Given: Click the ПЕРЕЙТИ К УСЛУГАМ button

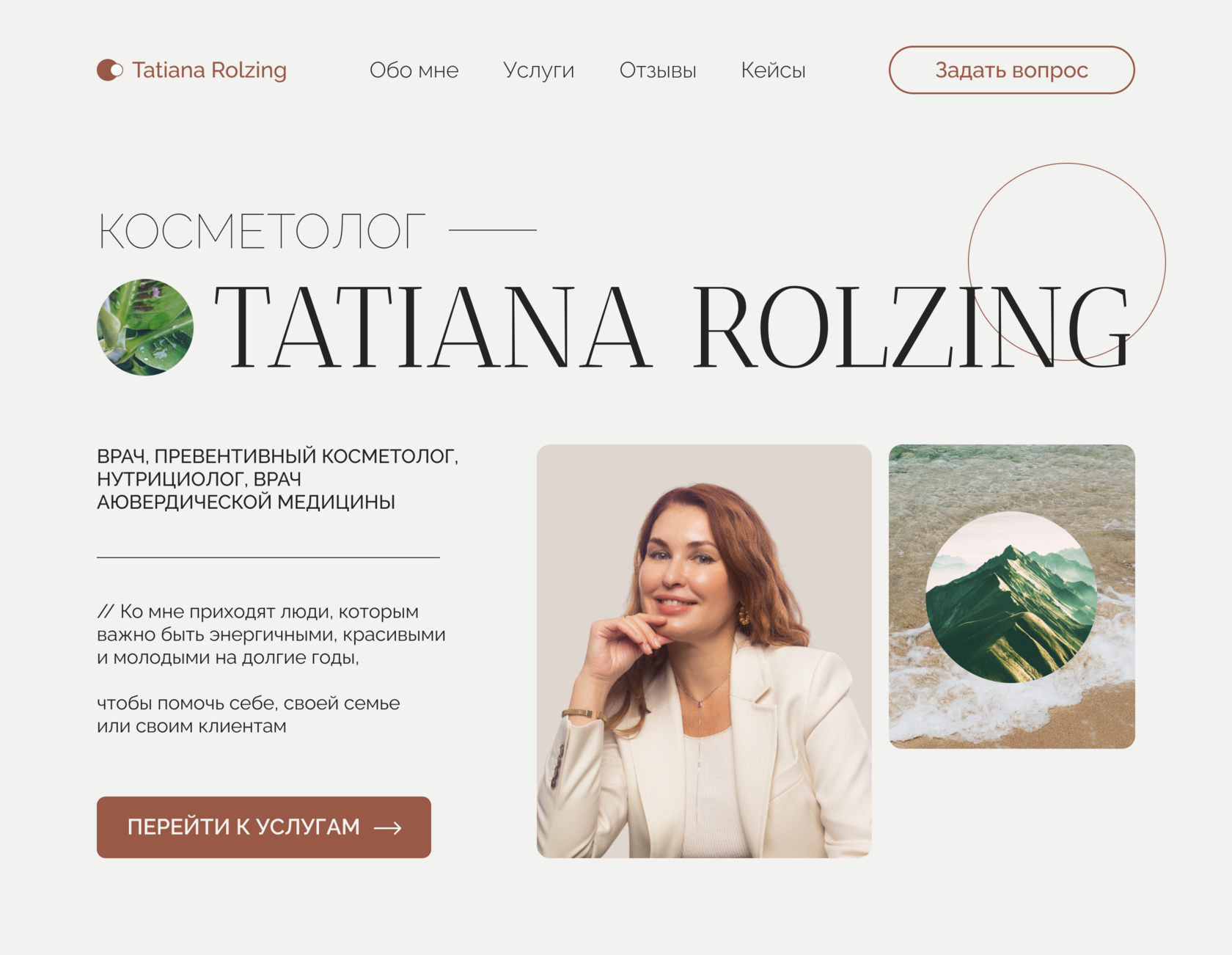Looking at the screenshot, I should click(264, 827).
